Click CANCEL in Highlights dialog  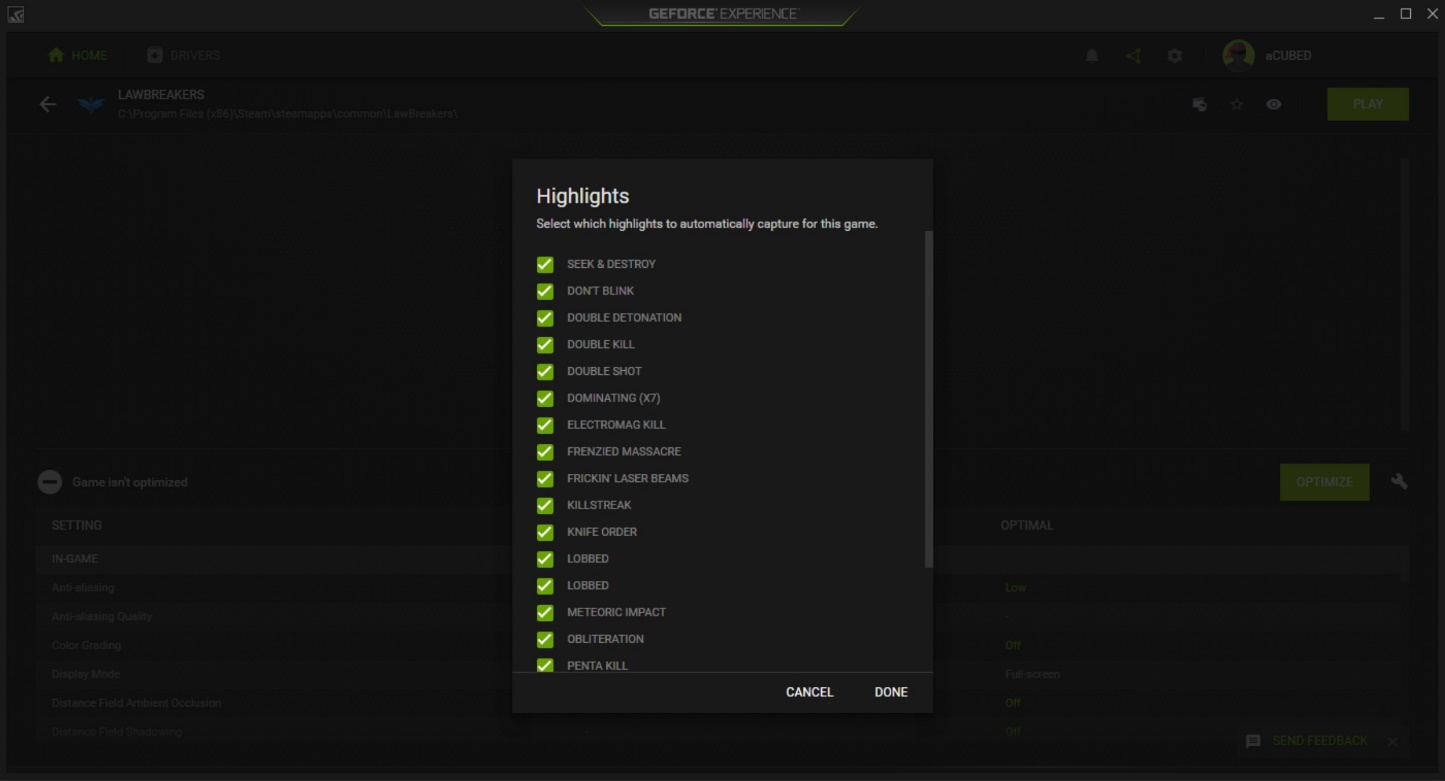[x=809, y=692]
